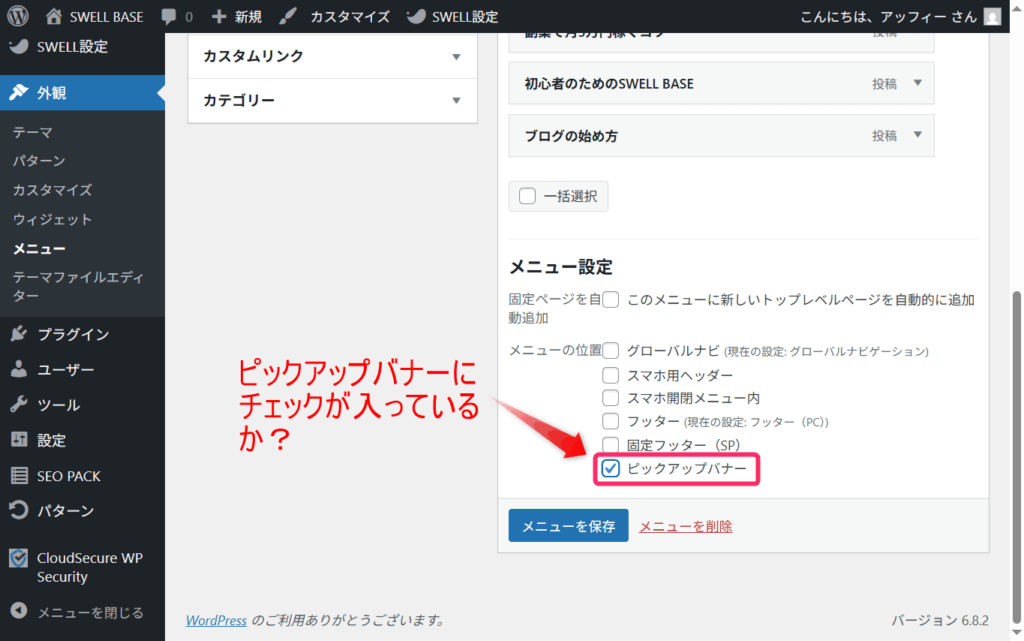The width and height of the screenshot is (1024, 641).
Task: Expand the 初心者のためのSWELL BASE menu item
Action: (x=918, y=83)
